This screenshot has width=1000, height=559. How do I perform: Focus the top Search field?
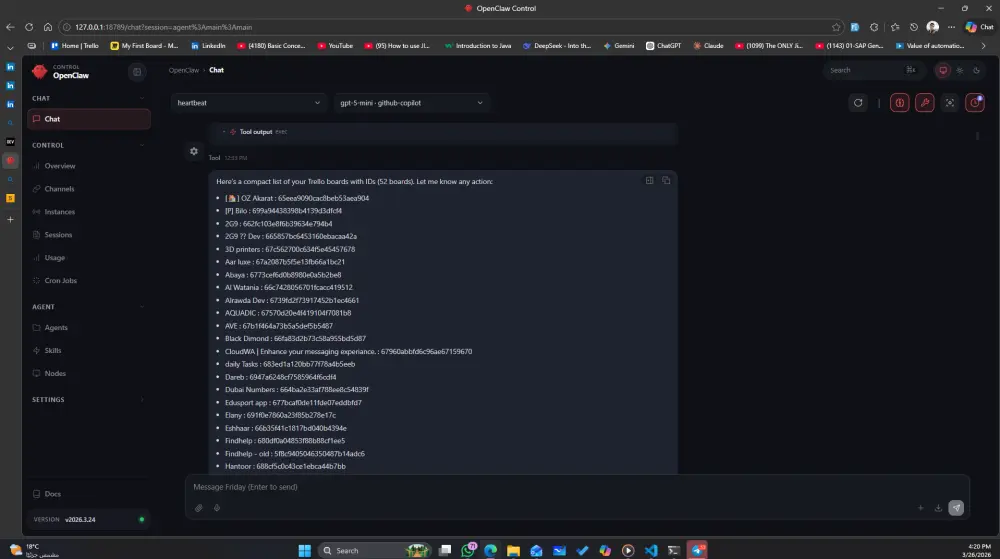click(x=872, y=70)
